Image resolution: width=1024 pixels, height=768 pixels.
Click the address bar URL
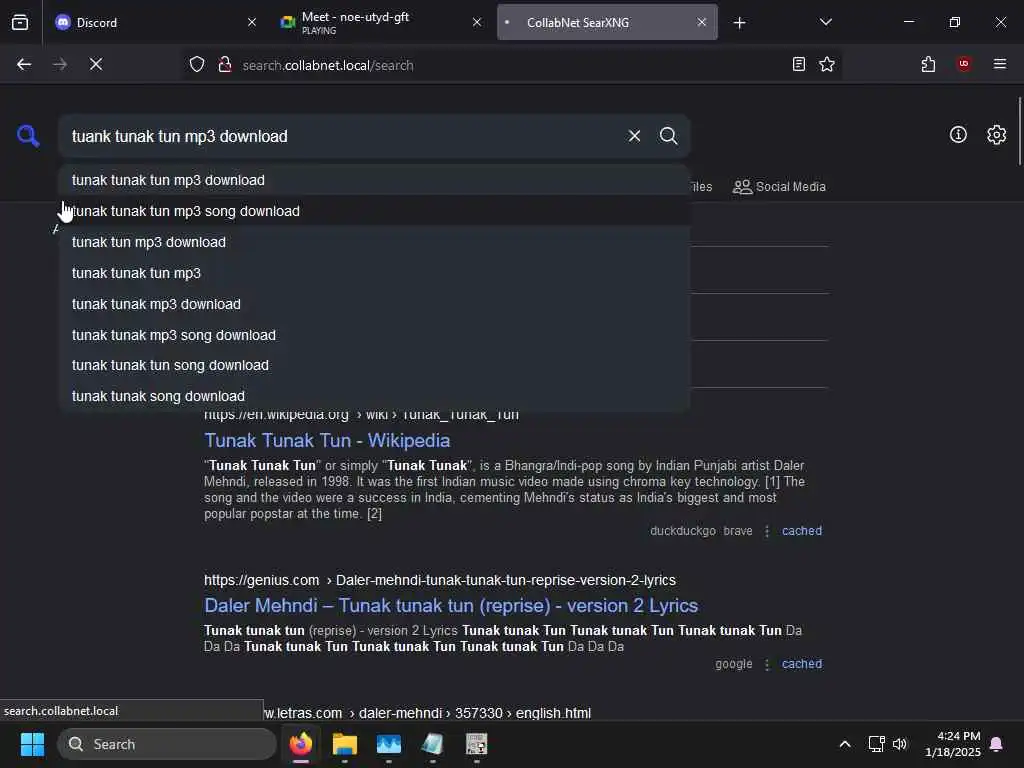pyautogui.click(x=328, y=65)
